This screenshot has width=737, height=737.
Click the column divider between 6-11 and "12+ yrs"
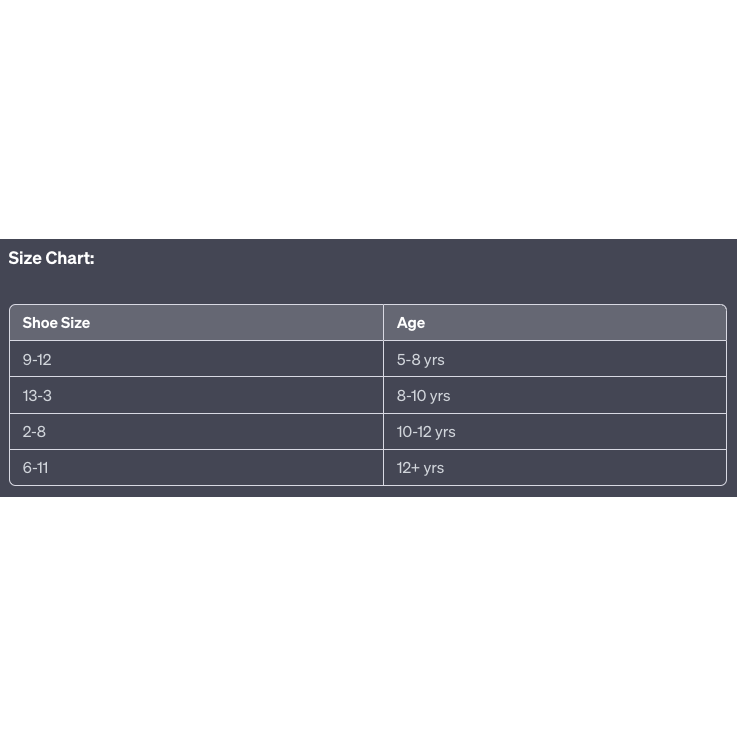click(383, 467)
